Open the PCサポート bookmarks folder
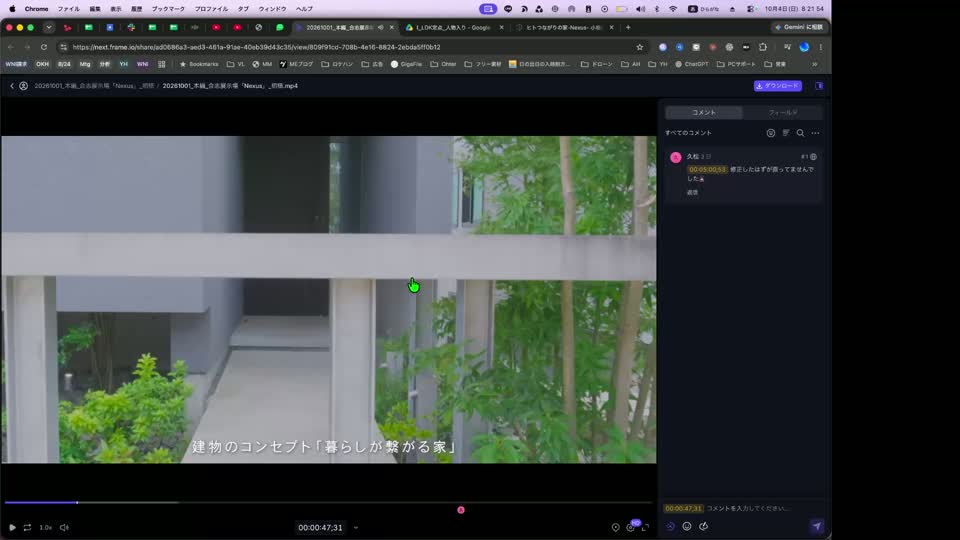This screenshot has width=960, height=540. [x=737, y=64]
